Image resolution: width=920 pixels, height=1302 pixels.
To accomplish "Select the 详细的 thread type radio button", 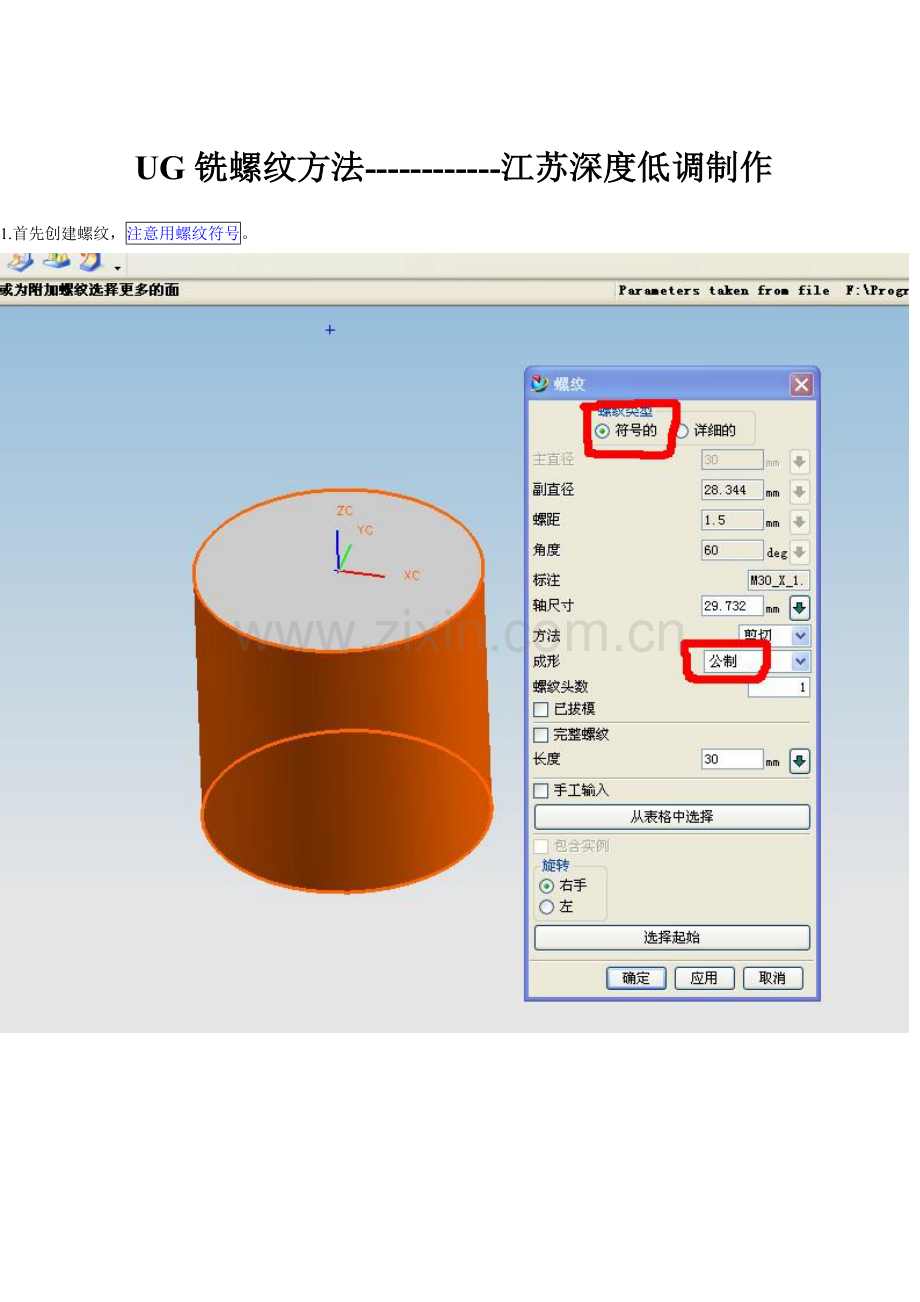I will tap(684, 429).
